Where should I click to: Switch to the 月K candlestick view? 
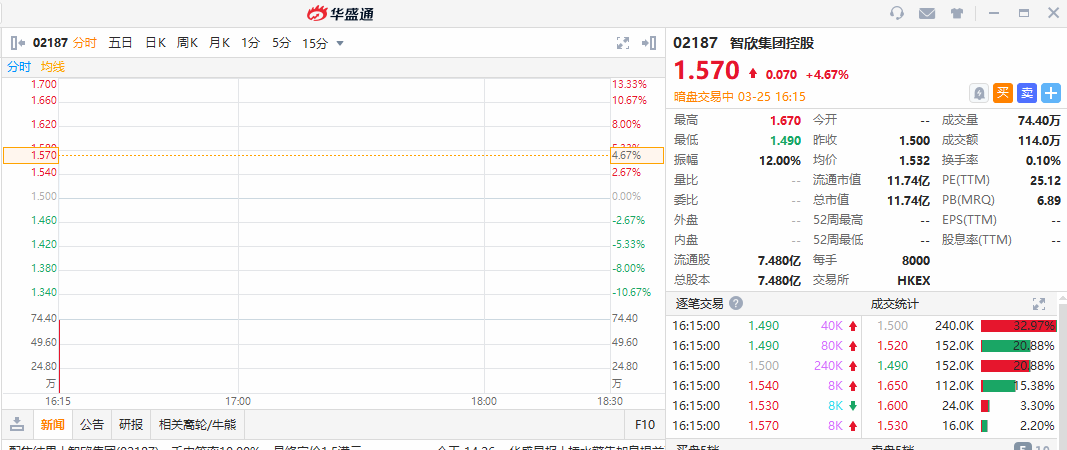(219, 43)
